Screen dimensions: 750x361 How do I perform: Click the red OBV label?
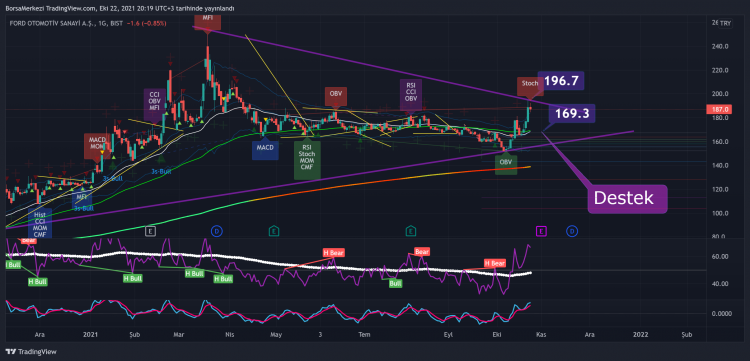(x=335, y=95)
